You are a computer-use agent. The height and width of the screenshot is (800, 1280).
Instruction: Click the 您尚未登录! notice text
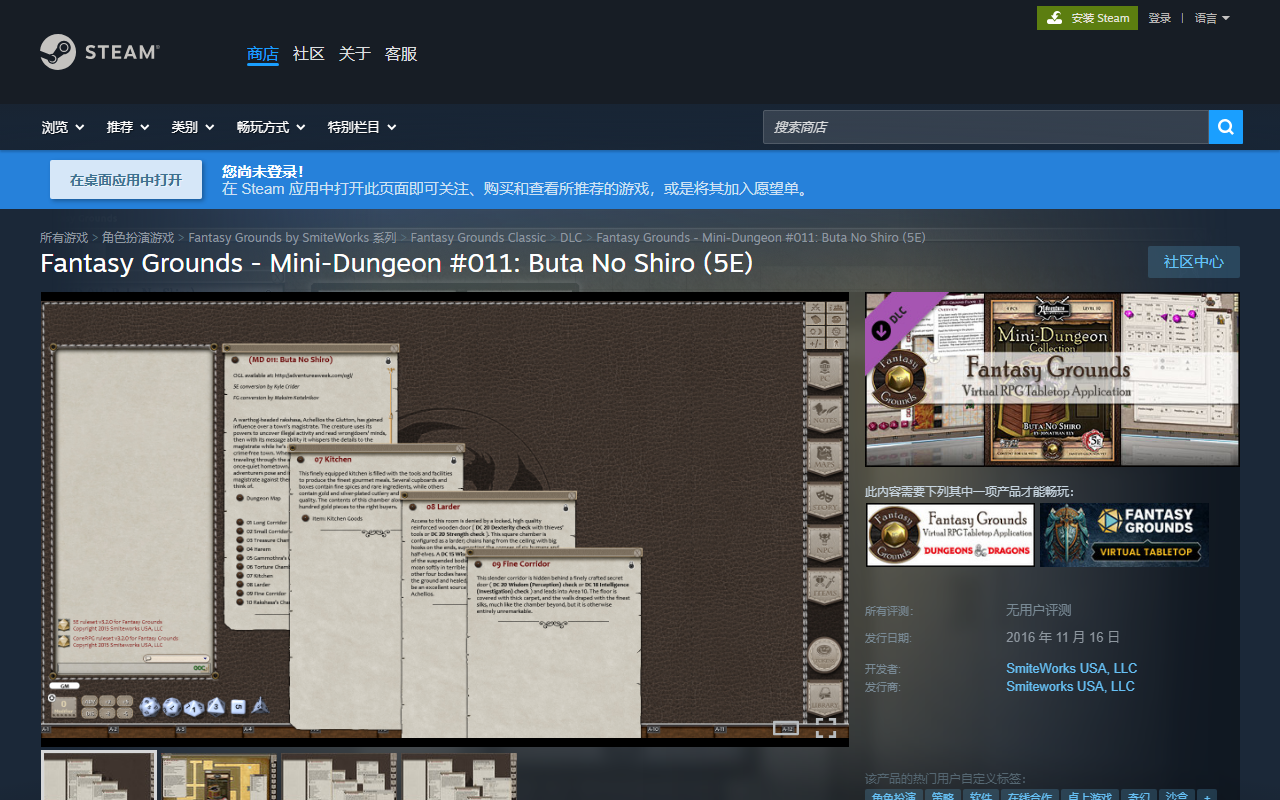point(262,172)
